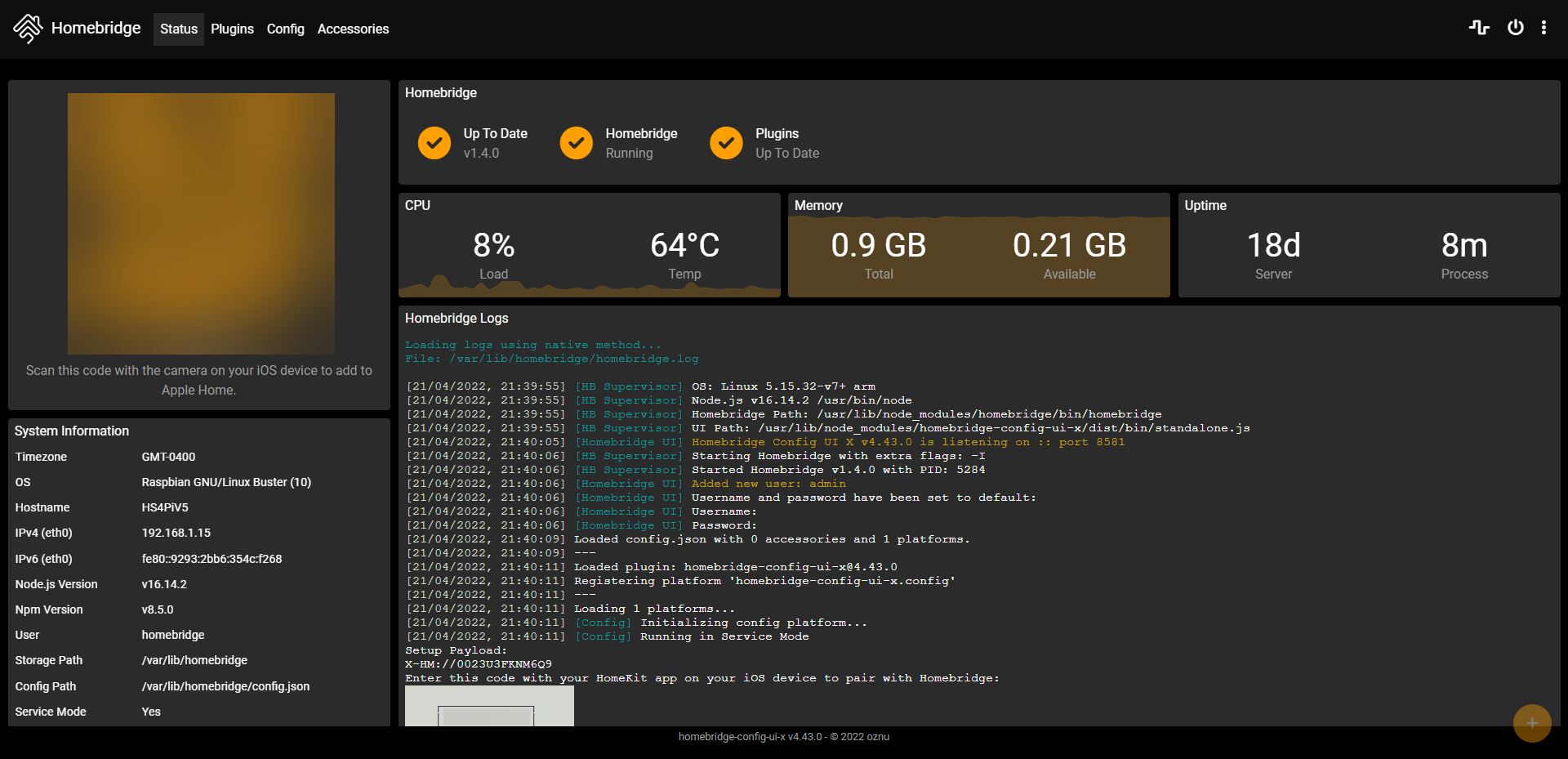
Task: Open the terminal/log viewer pulse icon
Action: [x=1479, y=28]
